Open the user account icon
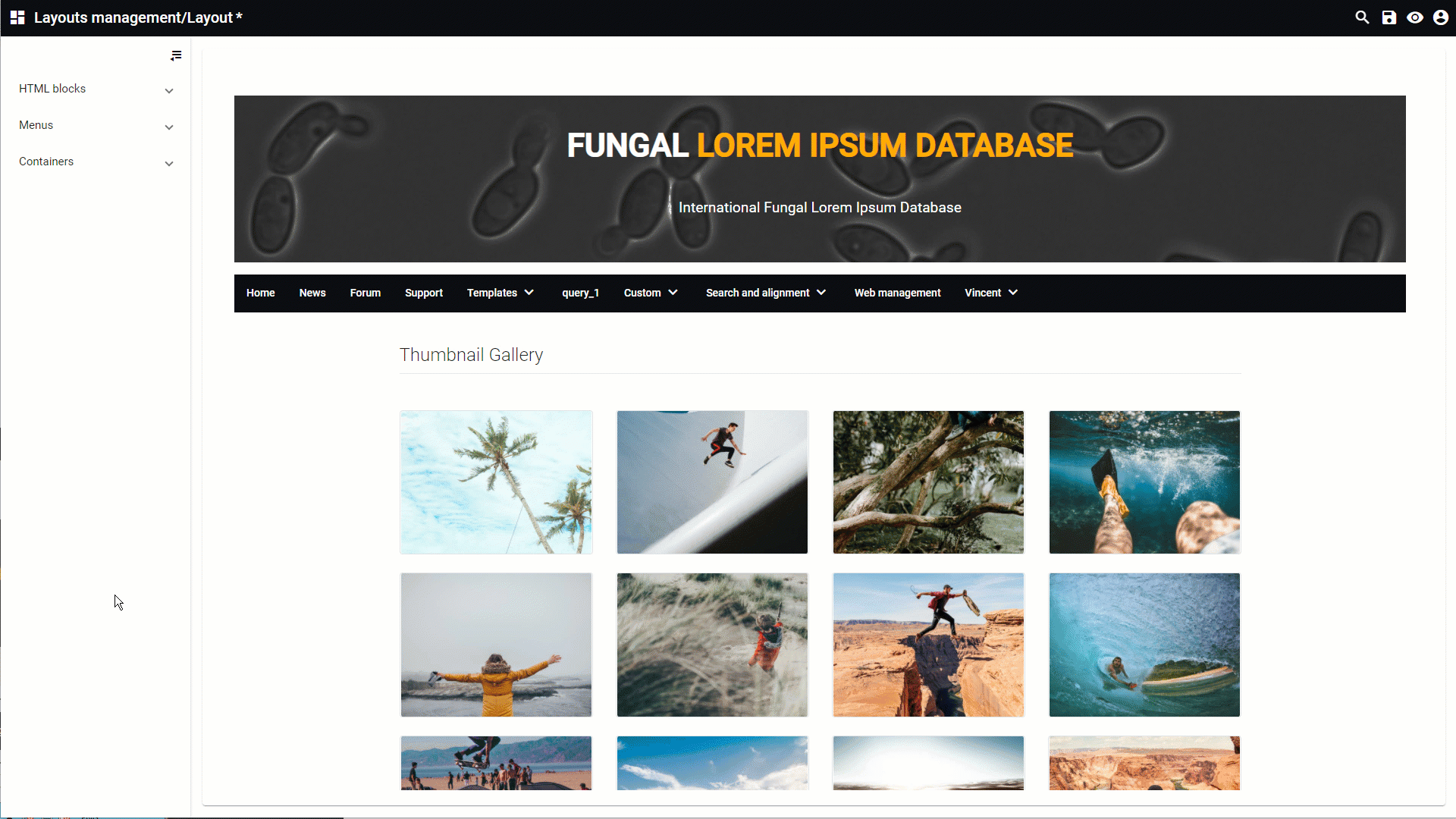 click(1441, 17)
